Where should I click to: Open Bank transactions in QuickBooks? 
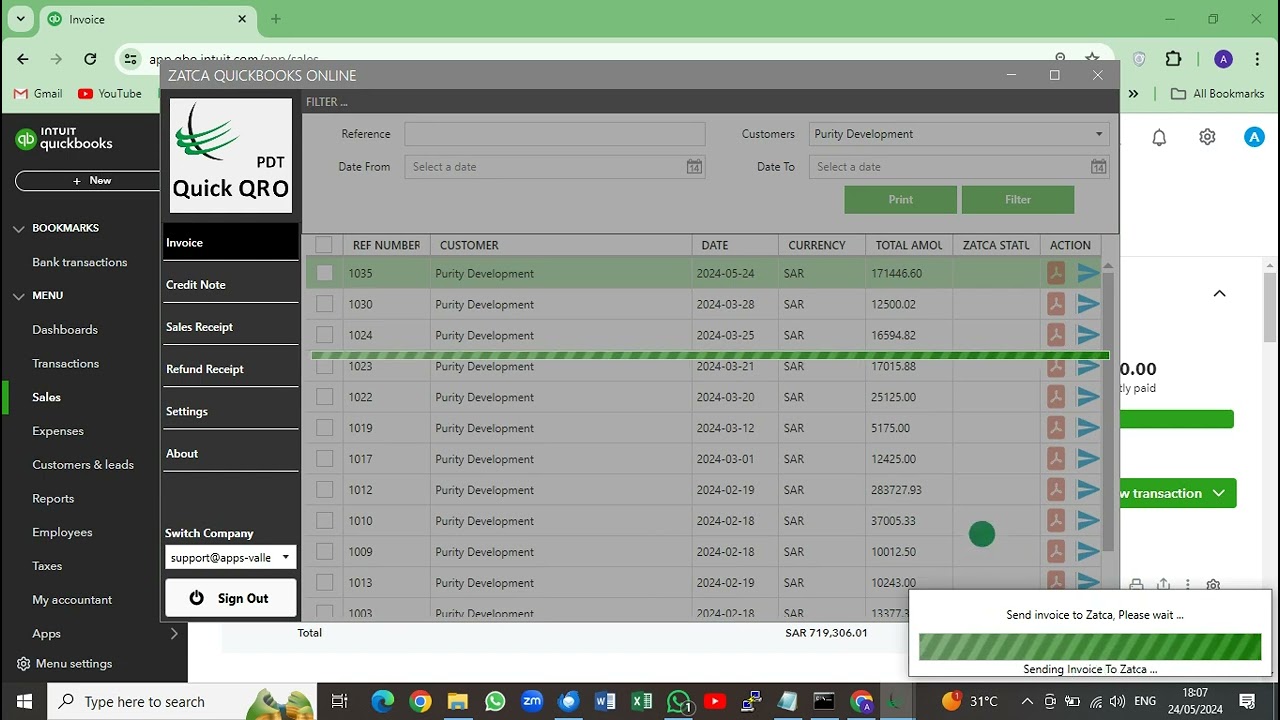pos(80,262)
